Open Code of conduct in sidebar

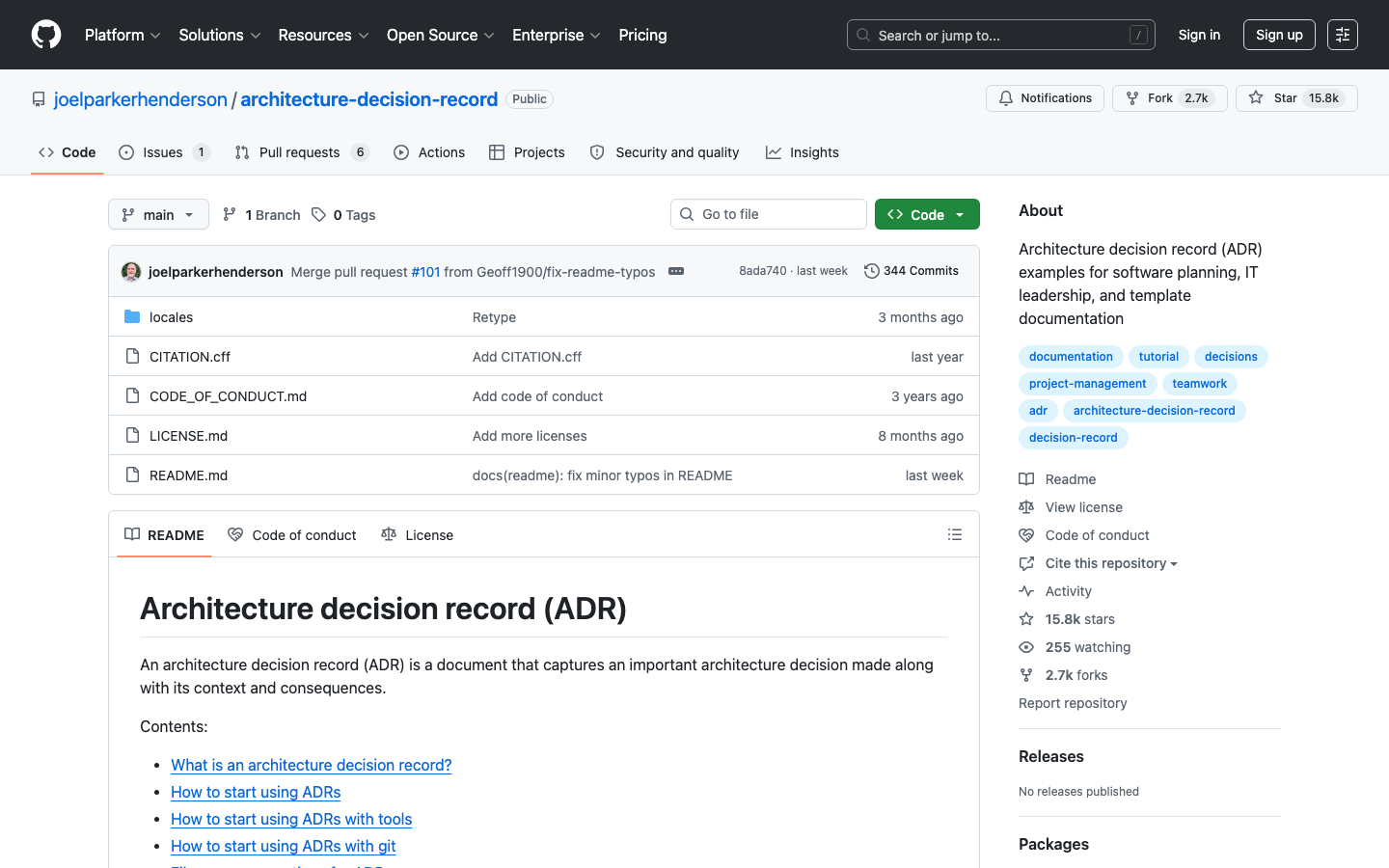(1084, 535)
